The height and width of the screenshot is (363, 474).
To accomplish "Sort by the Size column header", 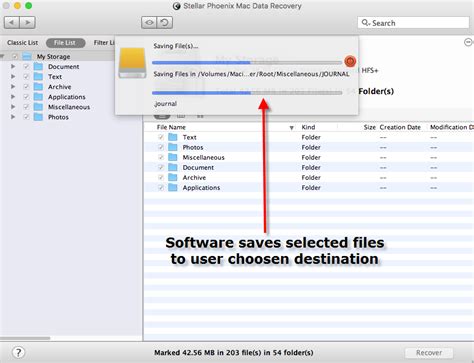I will coord(370,127).
